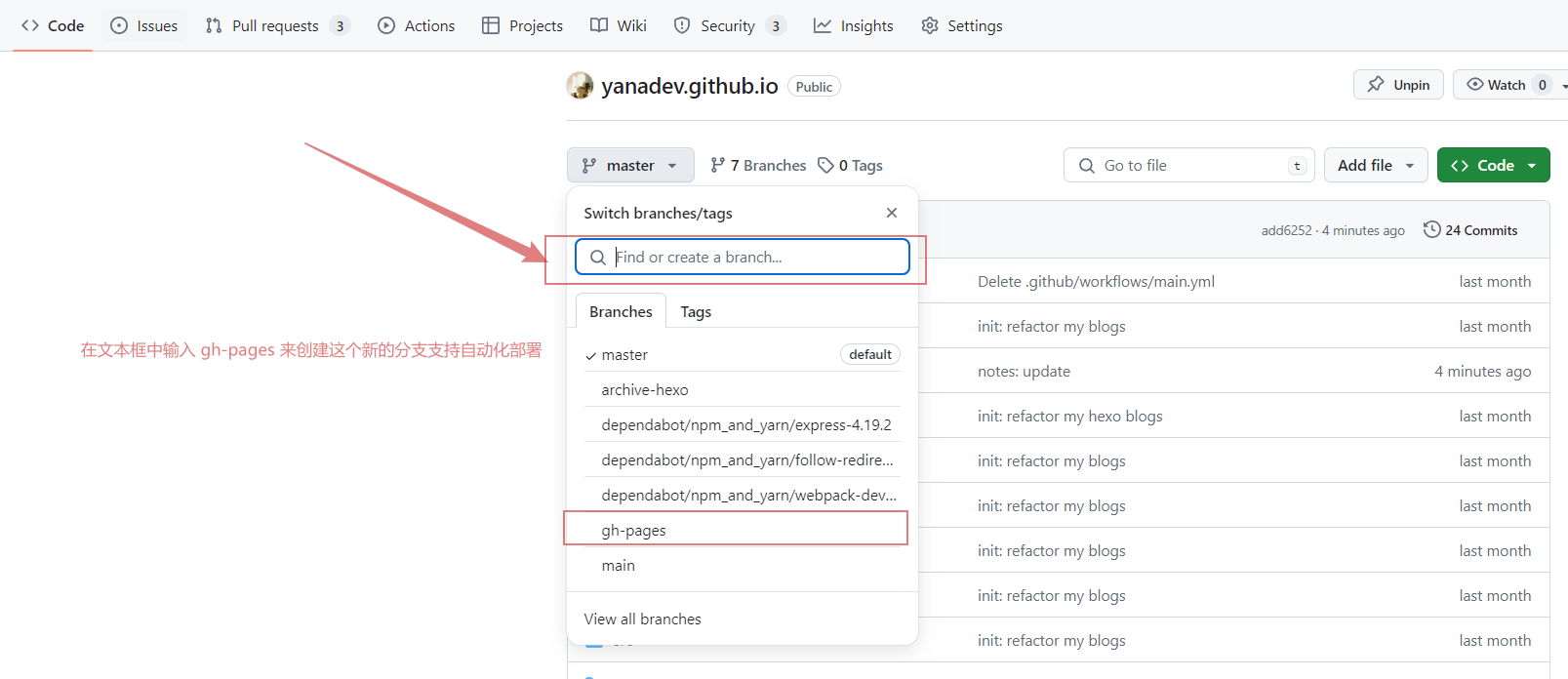Select dependabot follow-redire... branch
The width and height of the screenshot is (1568, 679).
point(743,459)
